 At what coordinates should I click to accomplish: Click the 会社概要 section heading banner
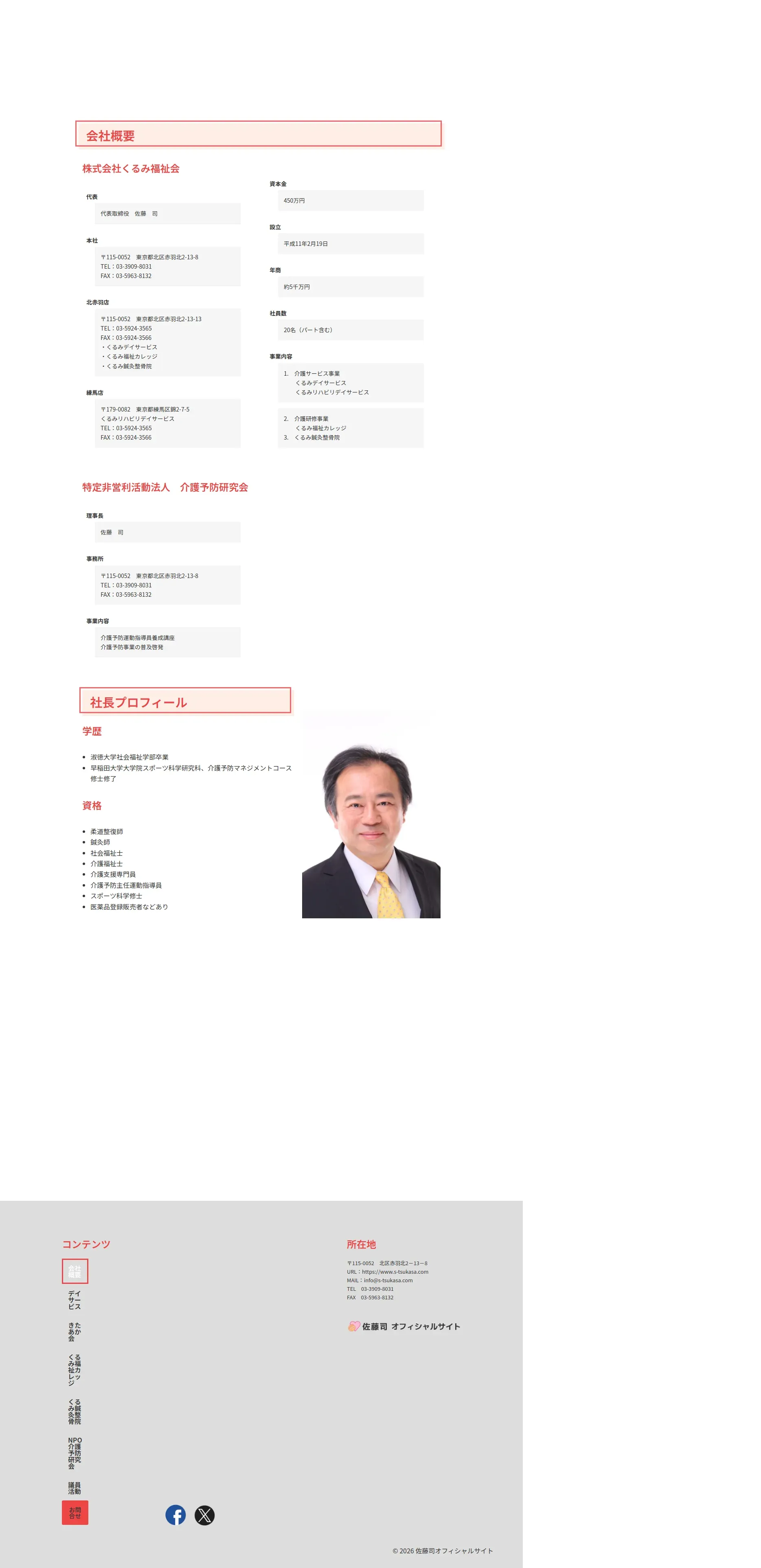click(258, 134)
